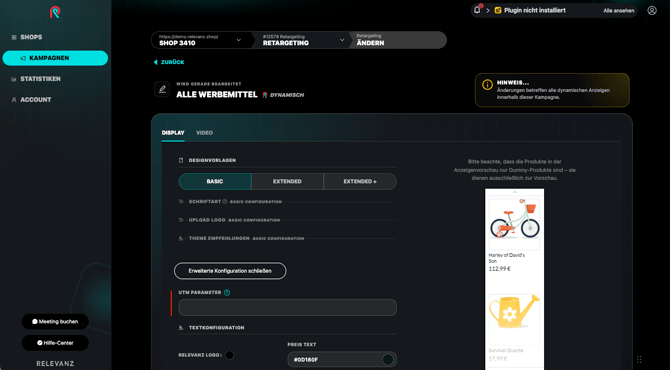Click the drag handle dots icon

click(x=639, y=359)
